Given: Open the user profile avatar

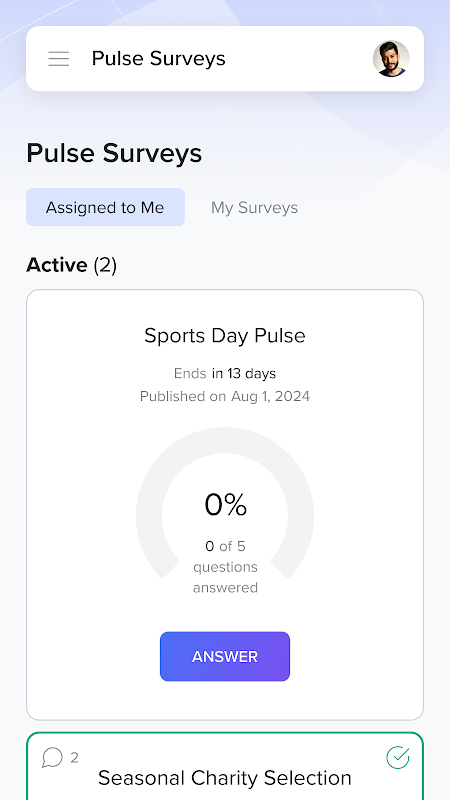Looking at the screenshot, I should pyautogui.click(x=391, y=59).
